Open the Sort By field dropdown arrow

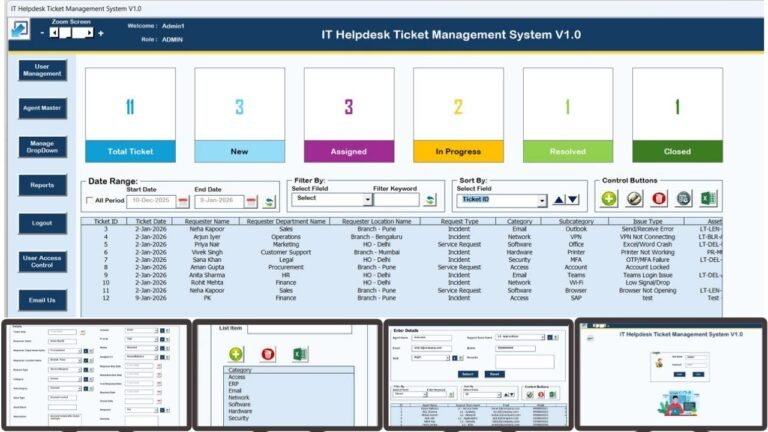pos(542,200)
